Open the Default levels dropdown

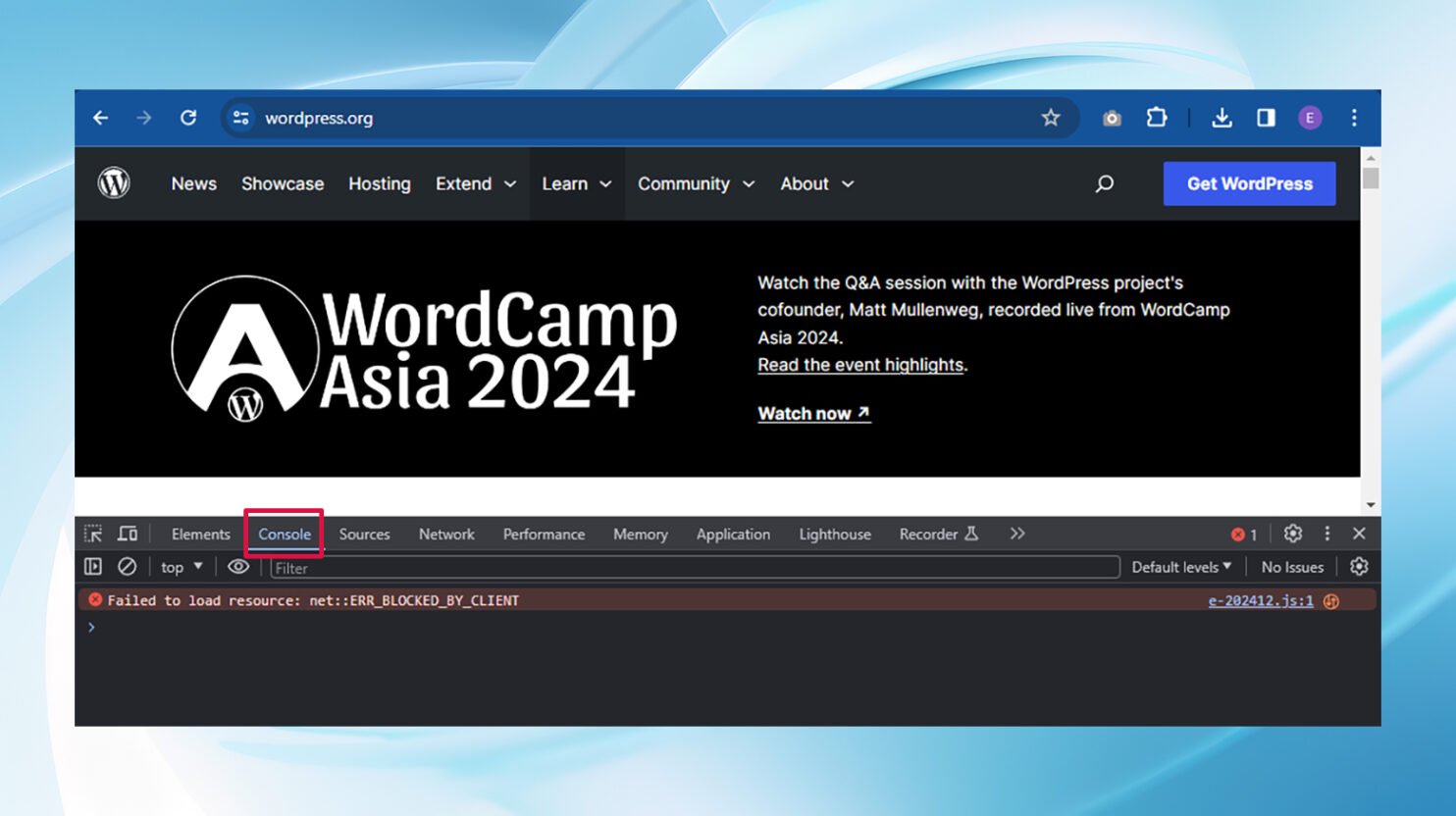(1180, 567)
